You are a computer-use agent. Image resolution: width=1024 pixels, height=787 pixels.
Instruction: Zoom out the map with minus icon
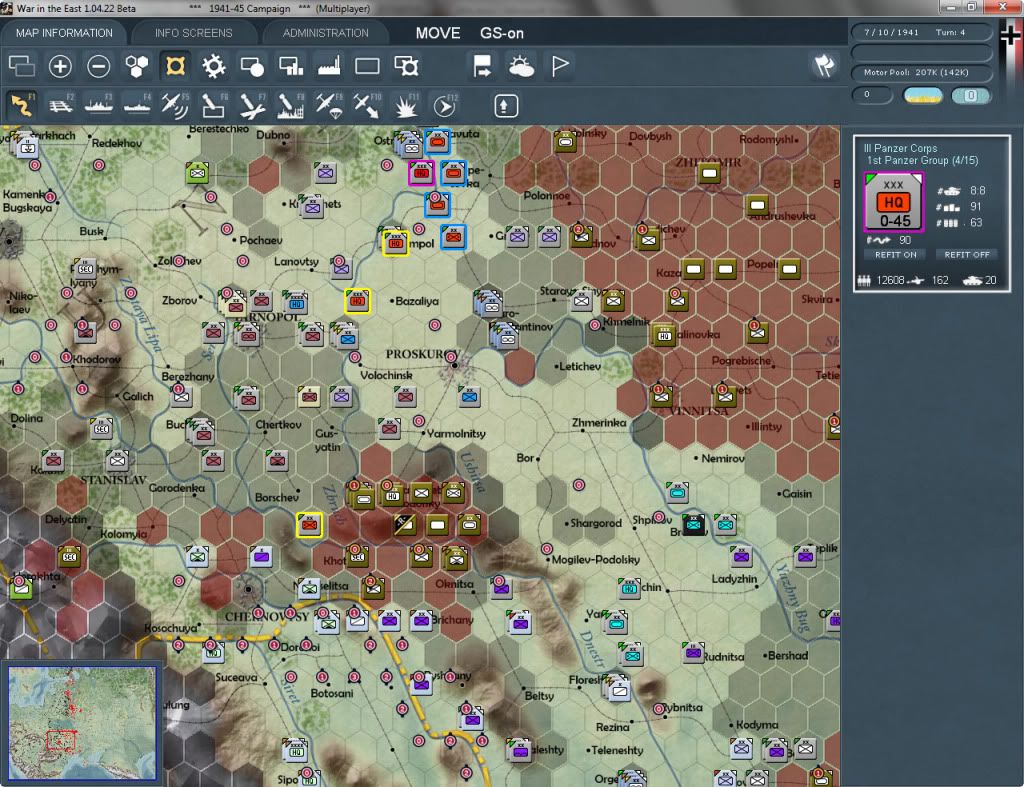[x=99, y=66]
